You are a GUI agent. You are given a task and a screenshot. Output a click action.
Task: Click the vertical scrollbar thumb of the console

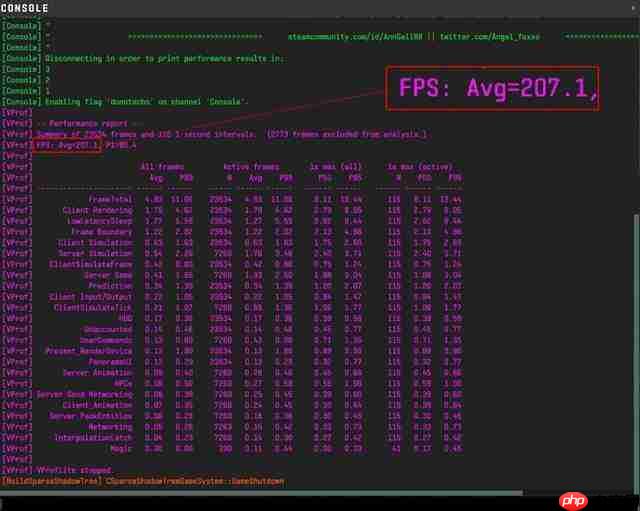click(x=636, y=352)
